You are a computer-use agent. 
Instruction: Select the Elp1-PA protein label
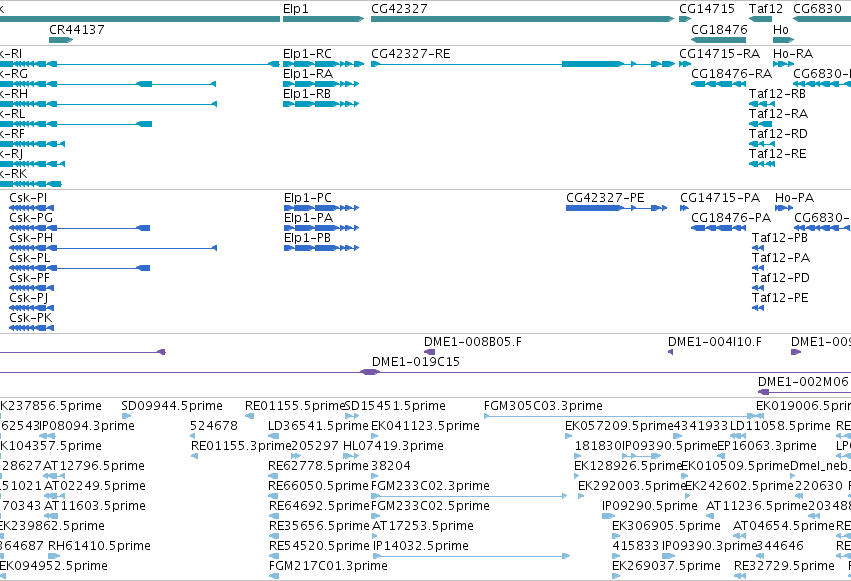pyautogui.click(x=308, y=218)
